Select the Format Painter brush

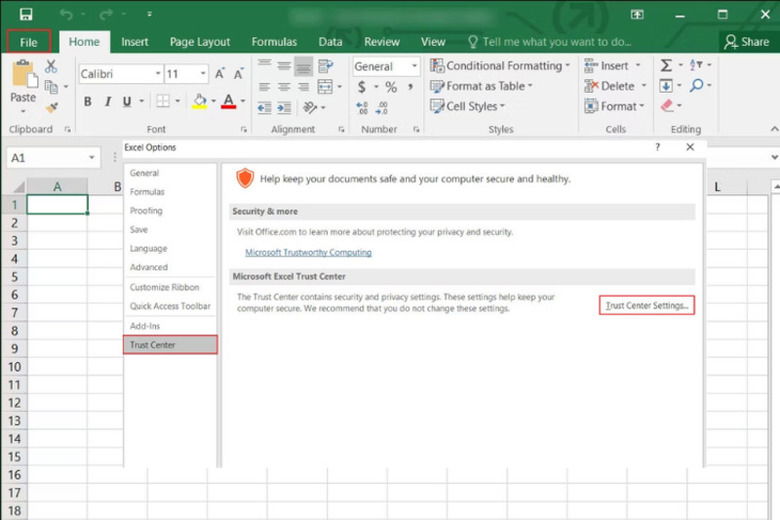[x=51, y=107]
